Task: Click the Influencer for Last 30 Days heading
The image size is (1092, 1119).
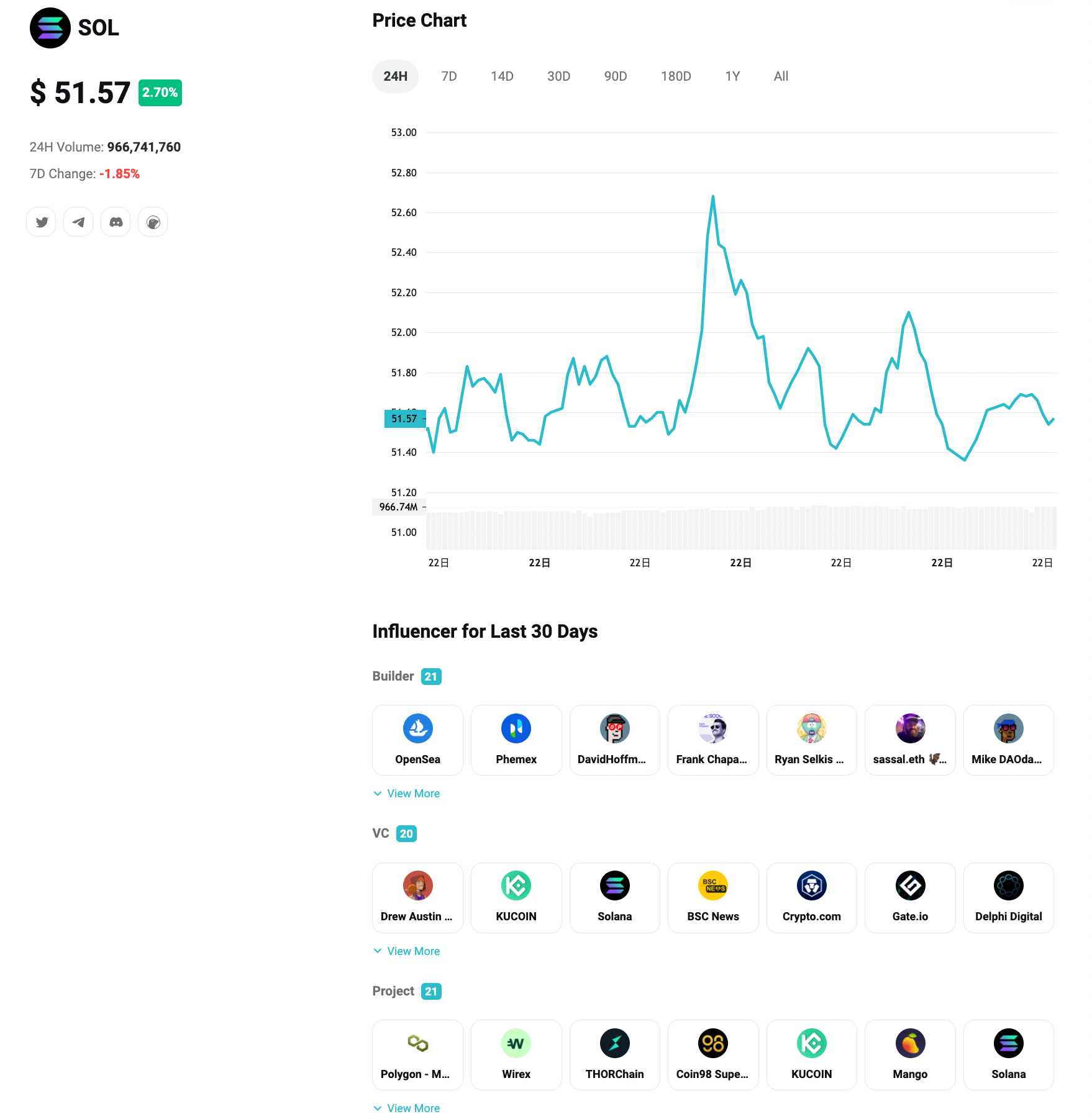Action: (x=485, y=632)
